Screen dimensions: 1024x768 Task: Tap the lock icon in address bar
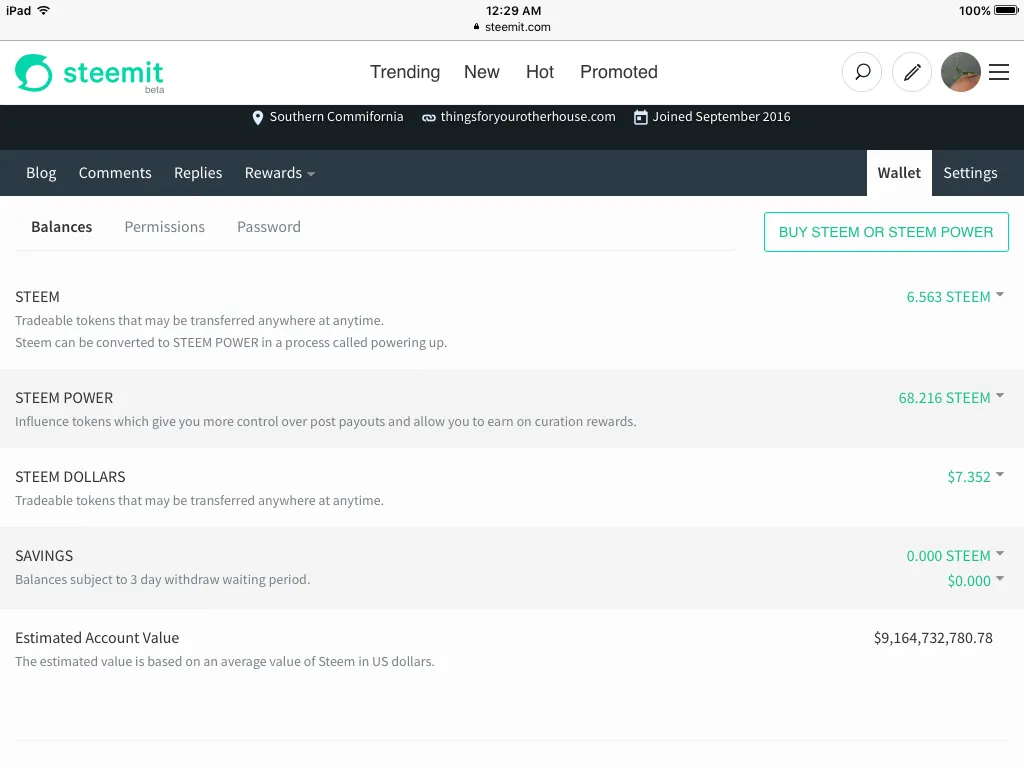(x=476, y=27)
